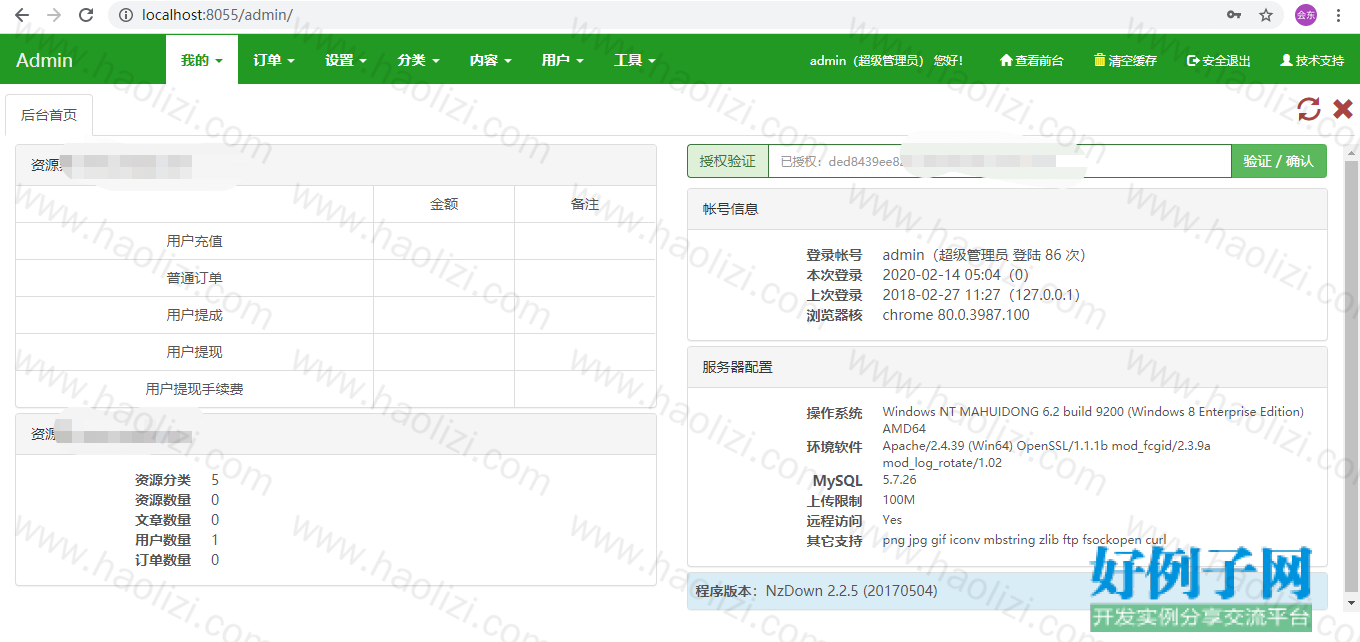Close tab with red X icon
This screenshot has height=642, width=1360.
[1343, 109]
